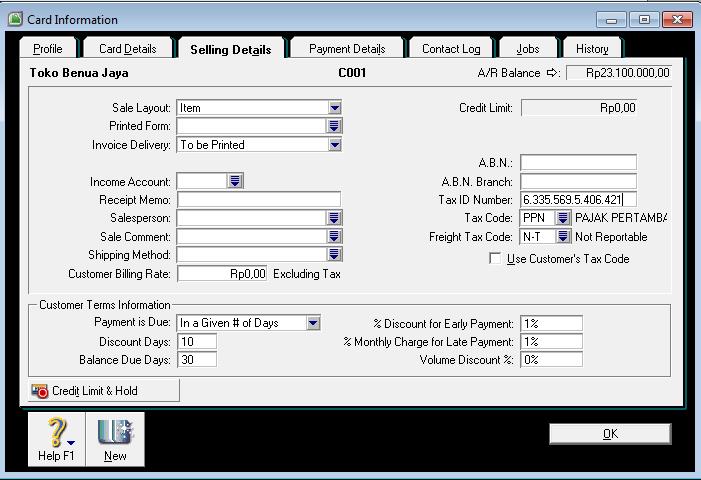Click the New card icon
The image size is (701, 480).
(115, 432)
